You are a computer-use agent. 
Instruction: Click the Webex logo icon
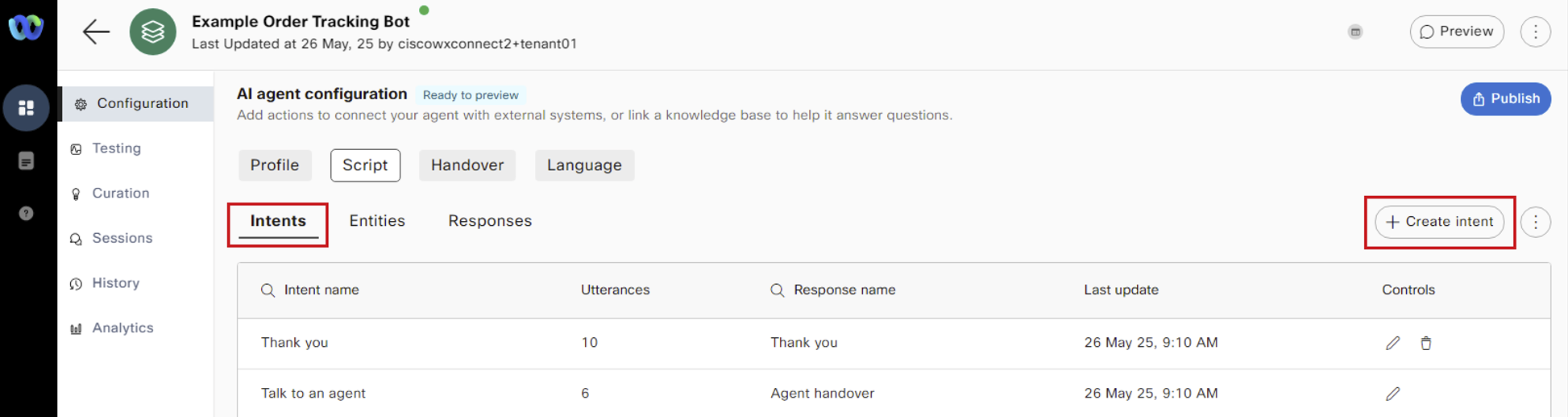(26, 28)
